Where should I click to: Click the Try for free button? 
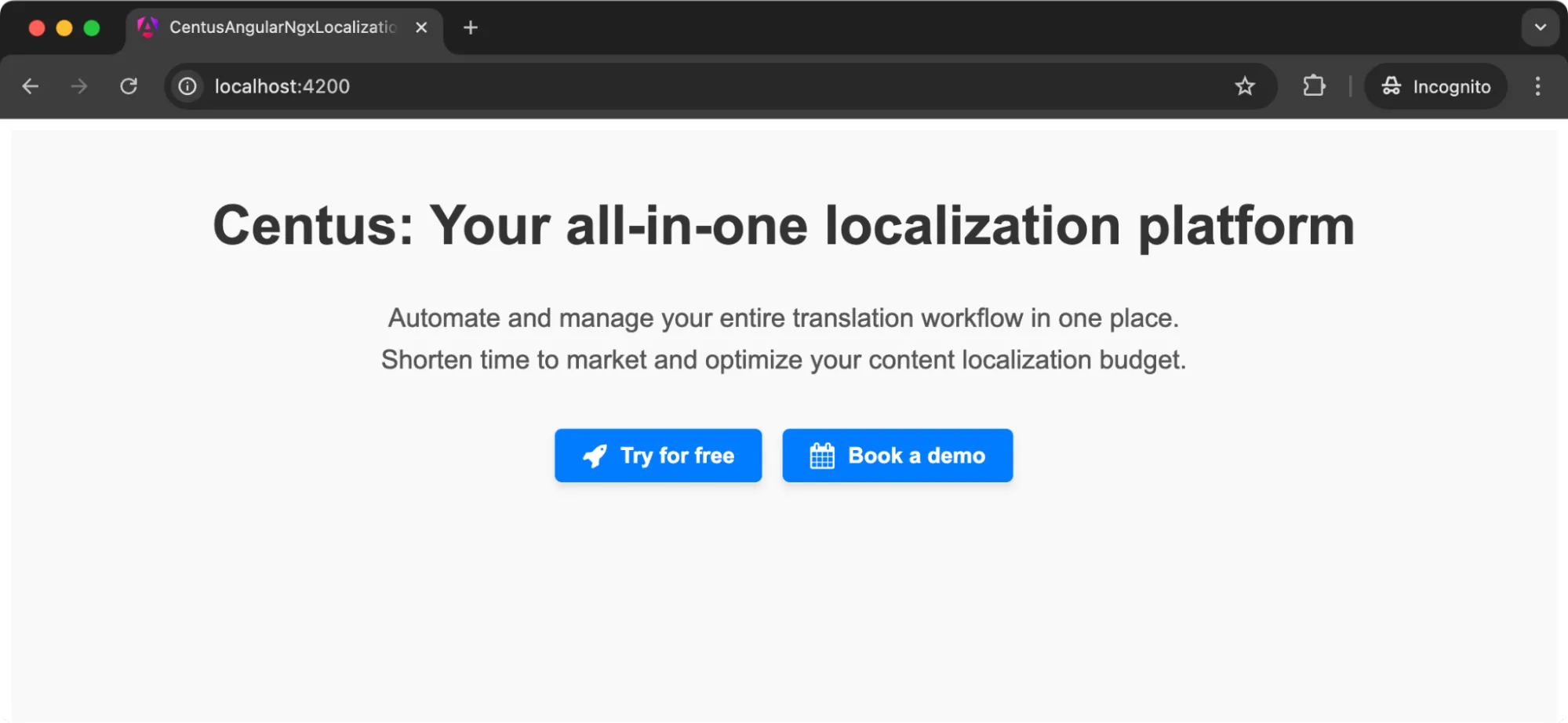pos(658,456)
